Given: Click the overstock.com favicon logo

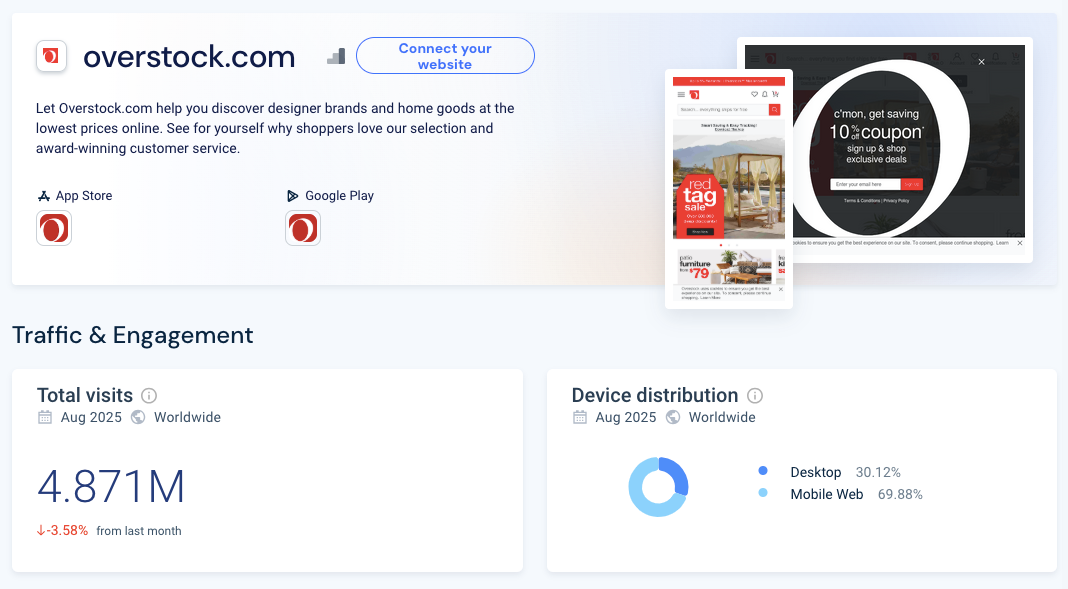Looking at the screenshot, I should 51,56.
